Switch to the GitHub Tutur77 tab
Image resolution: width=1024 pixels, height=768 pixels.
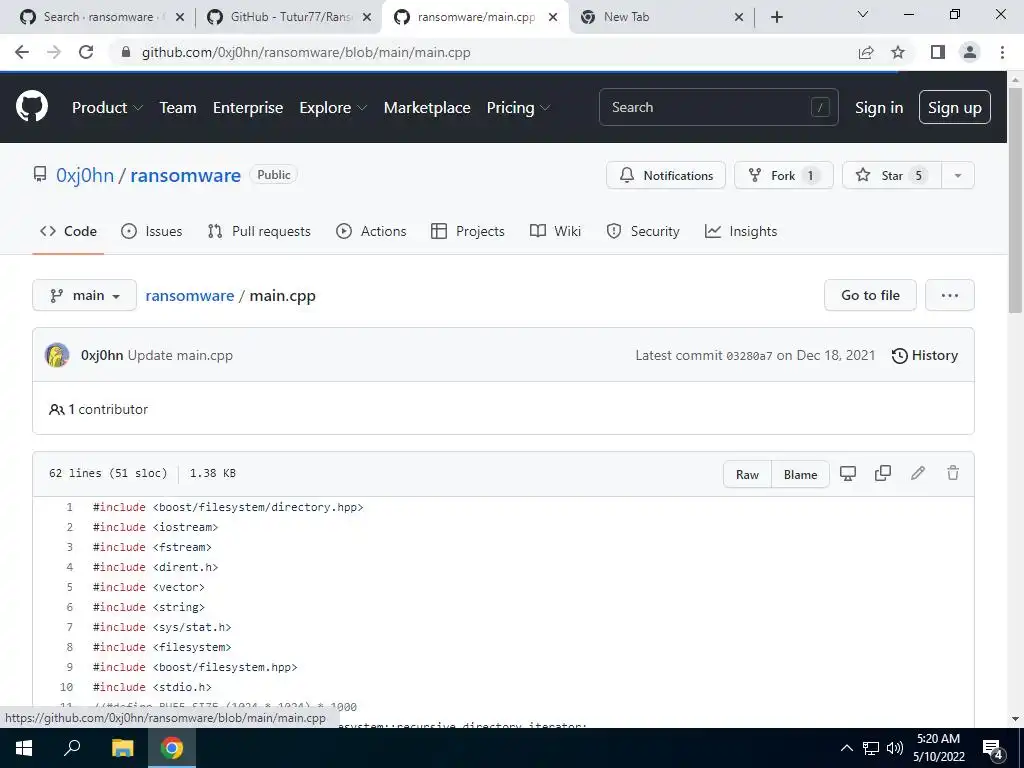[288, 17]
